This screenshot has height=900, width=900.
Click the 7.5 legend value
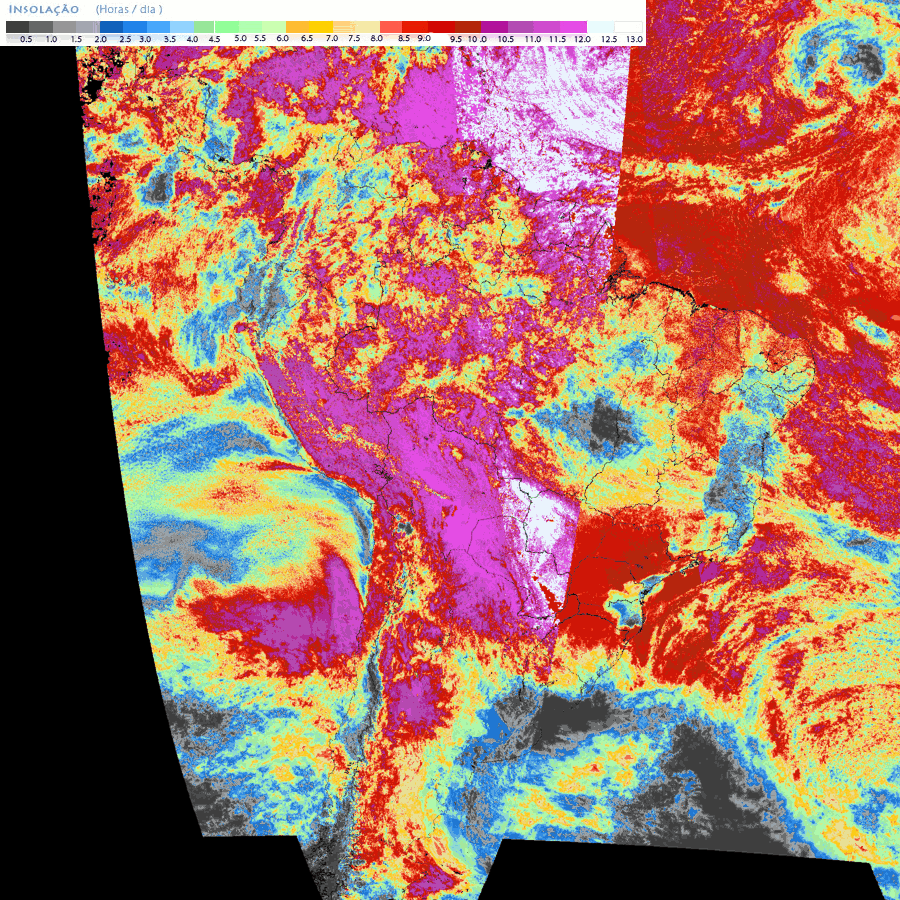tap(354, 38)
